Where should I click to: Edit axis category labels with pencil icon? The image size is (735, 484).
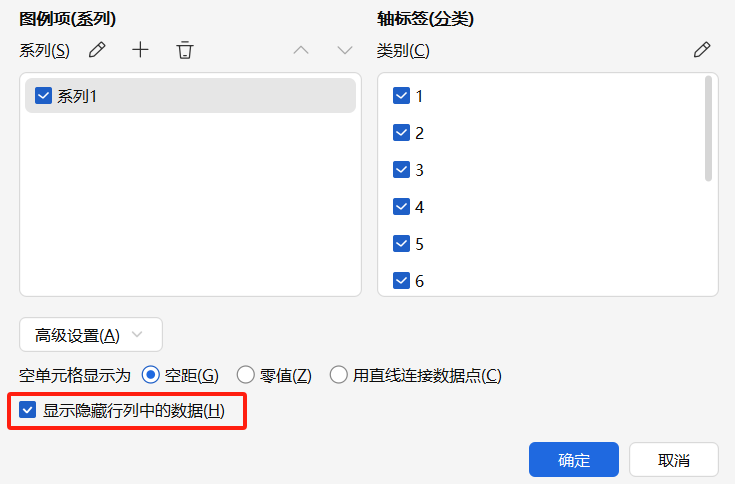pos(702,50)
